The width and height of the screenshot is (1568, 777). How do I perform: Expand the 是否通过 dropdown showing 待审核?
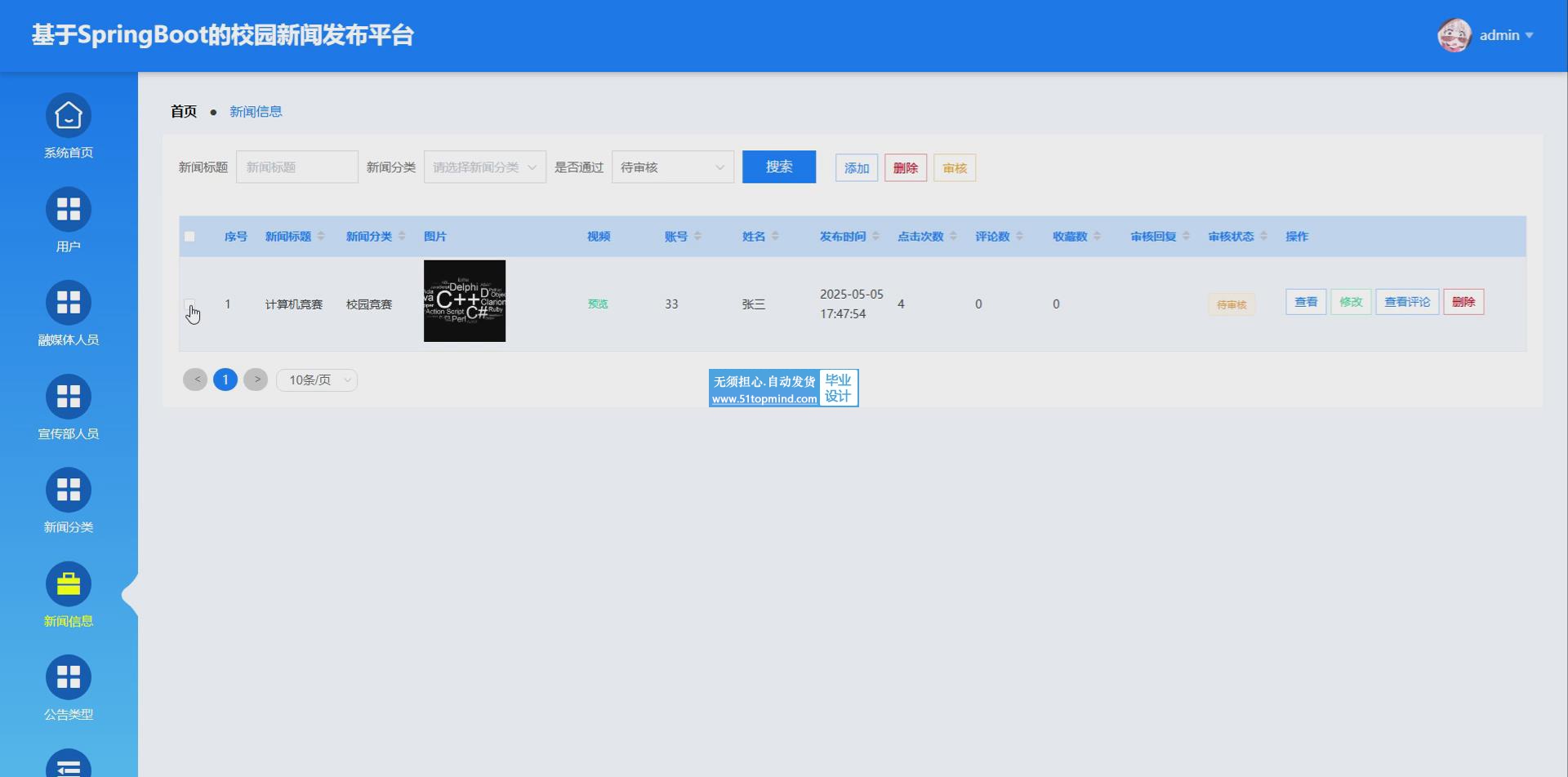[672, 167]
